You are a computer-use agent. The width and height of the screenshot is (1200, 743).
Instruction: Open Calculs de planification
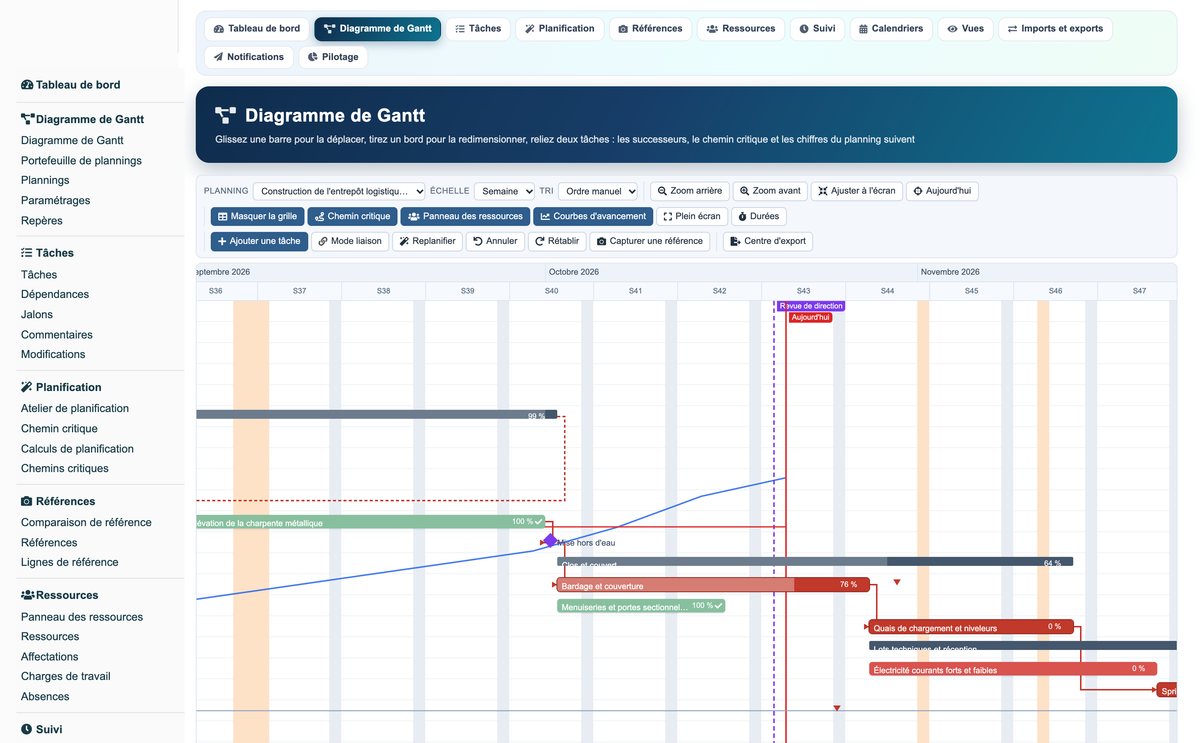click(77, 449)
